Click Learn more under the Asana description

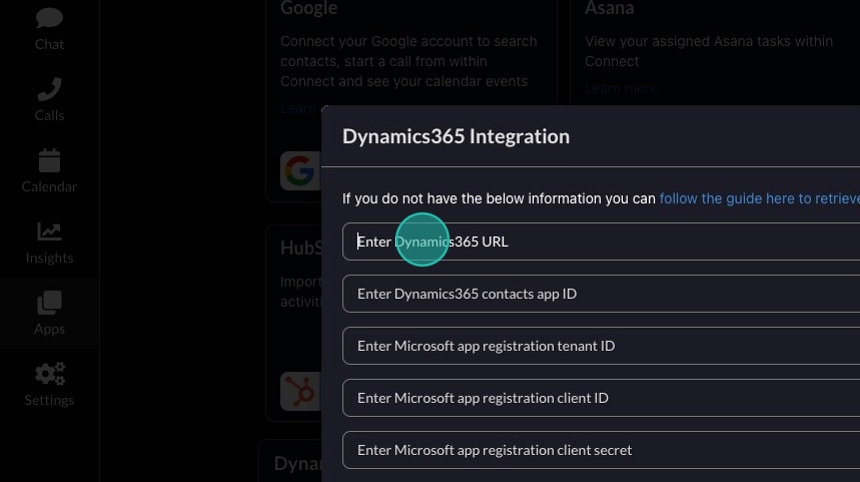(621, 88)
